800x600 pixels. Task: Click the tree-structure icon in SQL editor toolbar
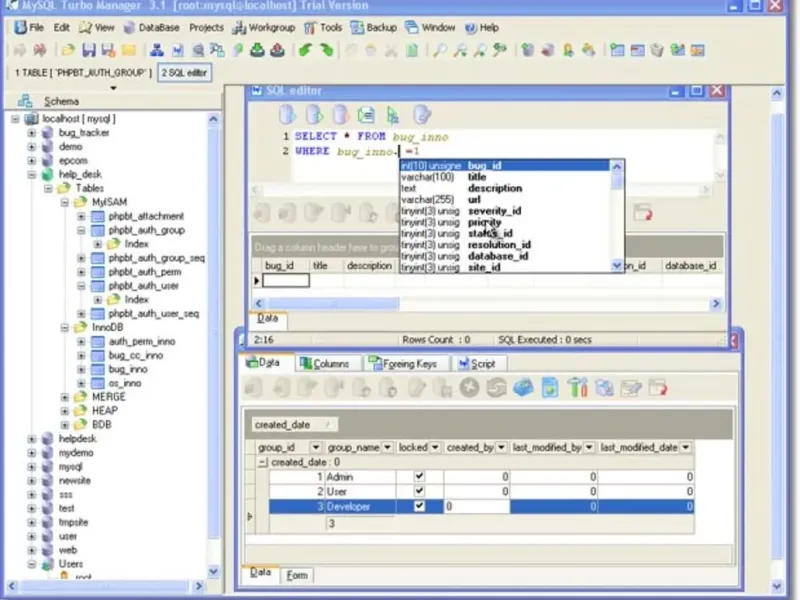point(393,116)
